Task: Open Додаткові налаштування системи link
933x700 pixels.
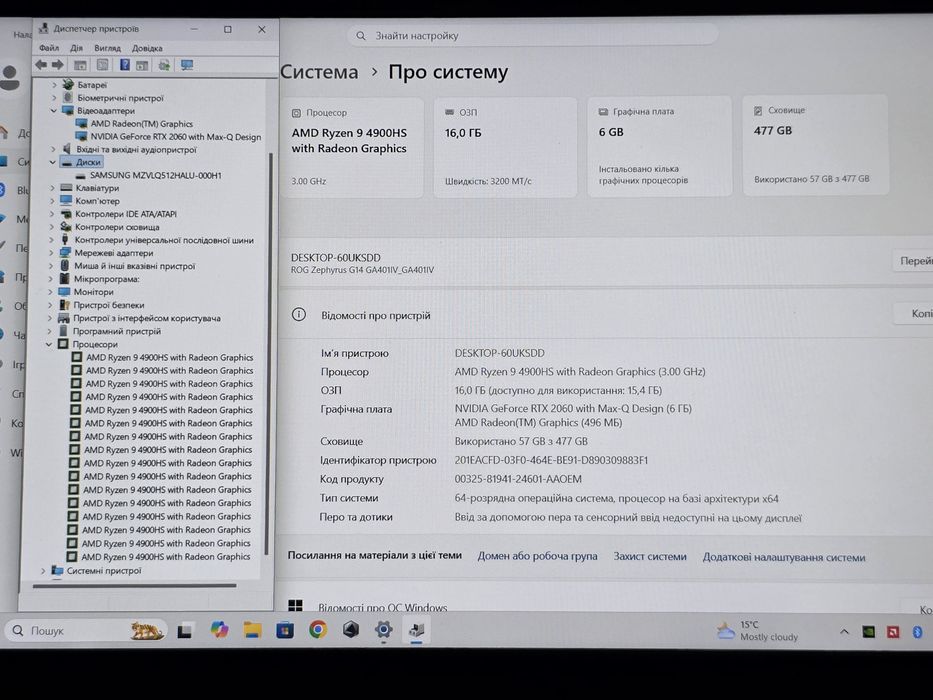Action: pyautogui.click(x=784, y=558)
